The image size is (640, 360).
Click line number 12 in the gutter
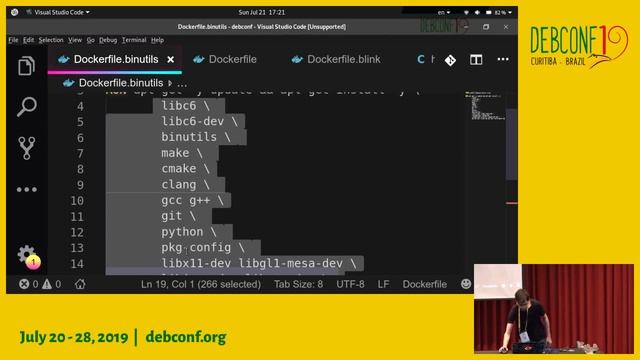(x=77, y=233)
